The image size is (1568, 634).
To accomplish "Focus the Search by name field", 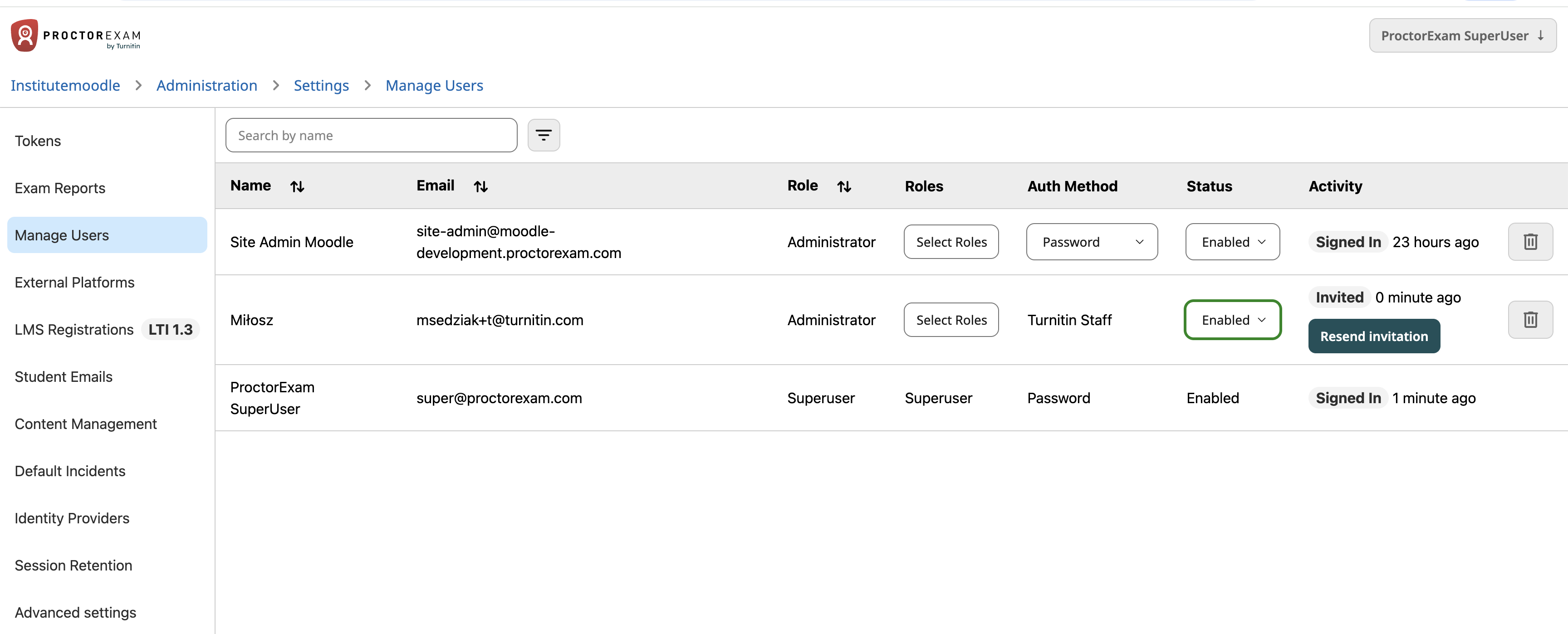I will tap(371, 135).
